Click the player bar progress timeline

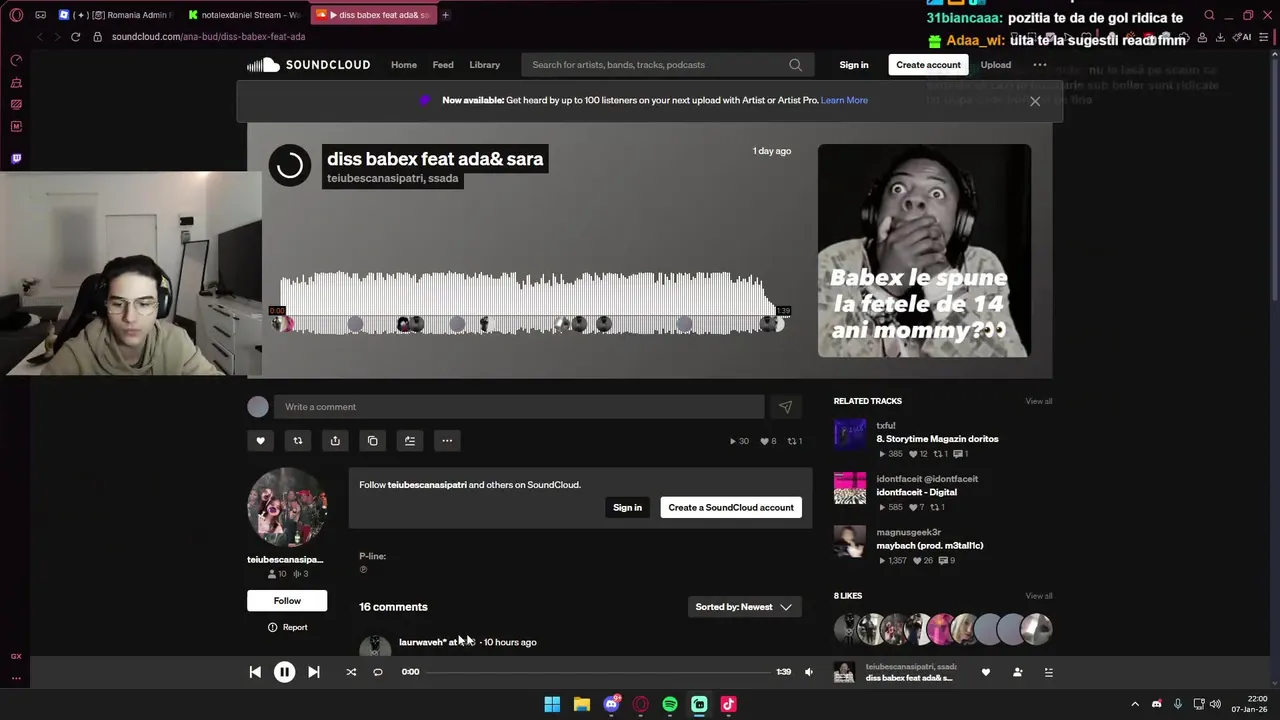tap(600, 672)
